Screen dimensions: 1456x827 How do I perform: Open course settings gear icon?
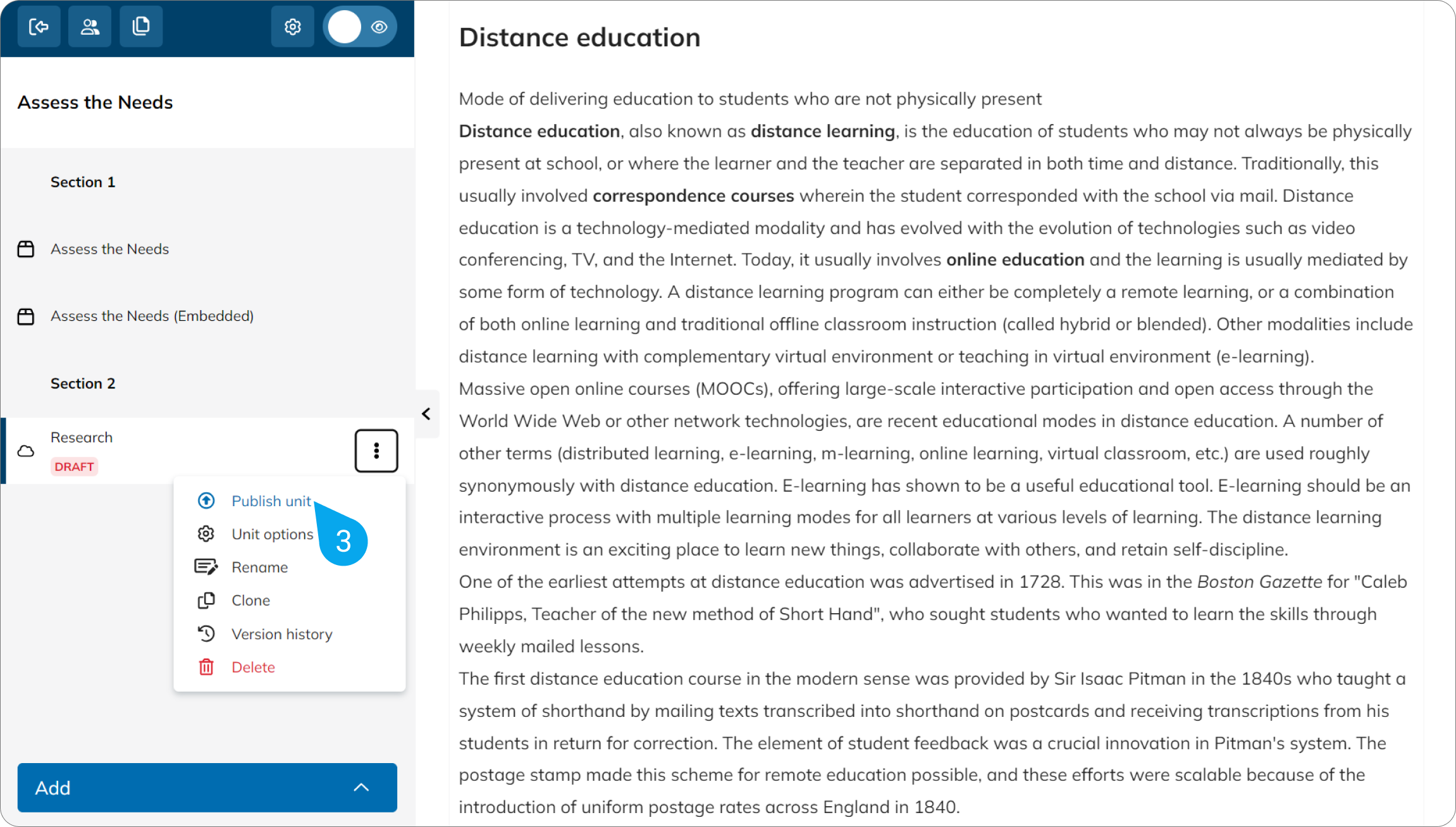292,27
